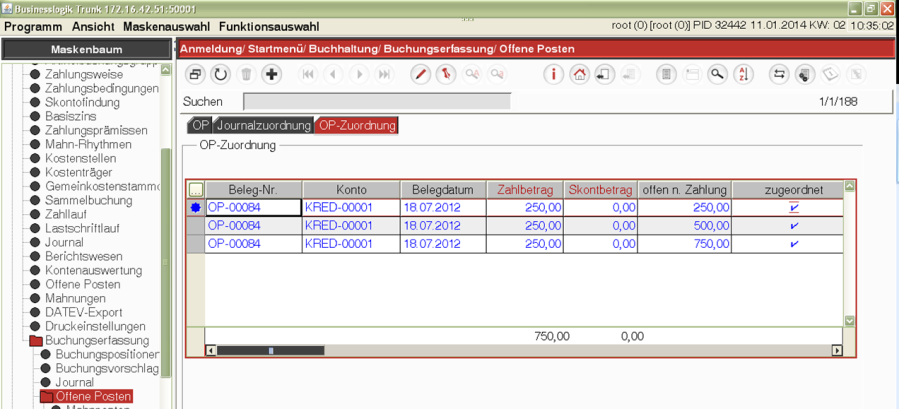Open the info icon in toolbar
The width and height of the screenshot is (899, 409).
[x=553, y=74]
